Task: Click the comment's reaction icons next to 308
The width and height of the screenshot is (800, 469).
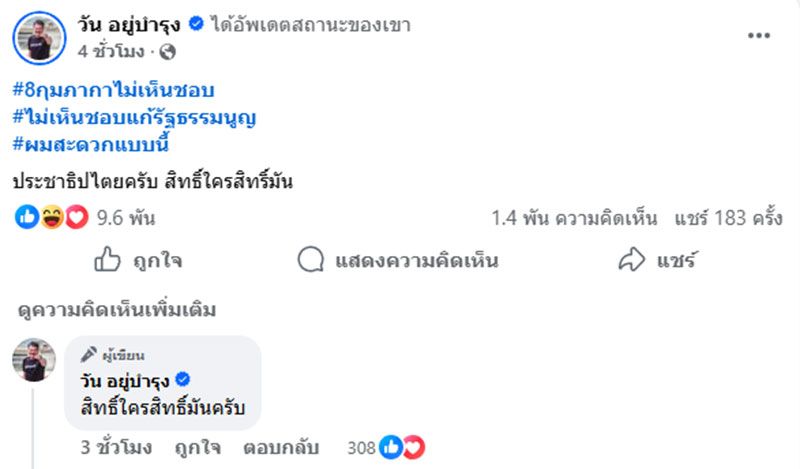Action: [401, 447]
